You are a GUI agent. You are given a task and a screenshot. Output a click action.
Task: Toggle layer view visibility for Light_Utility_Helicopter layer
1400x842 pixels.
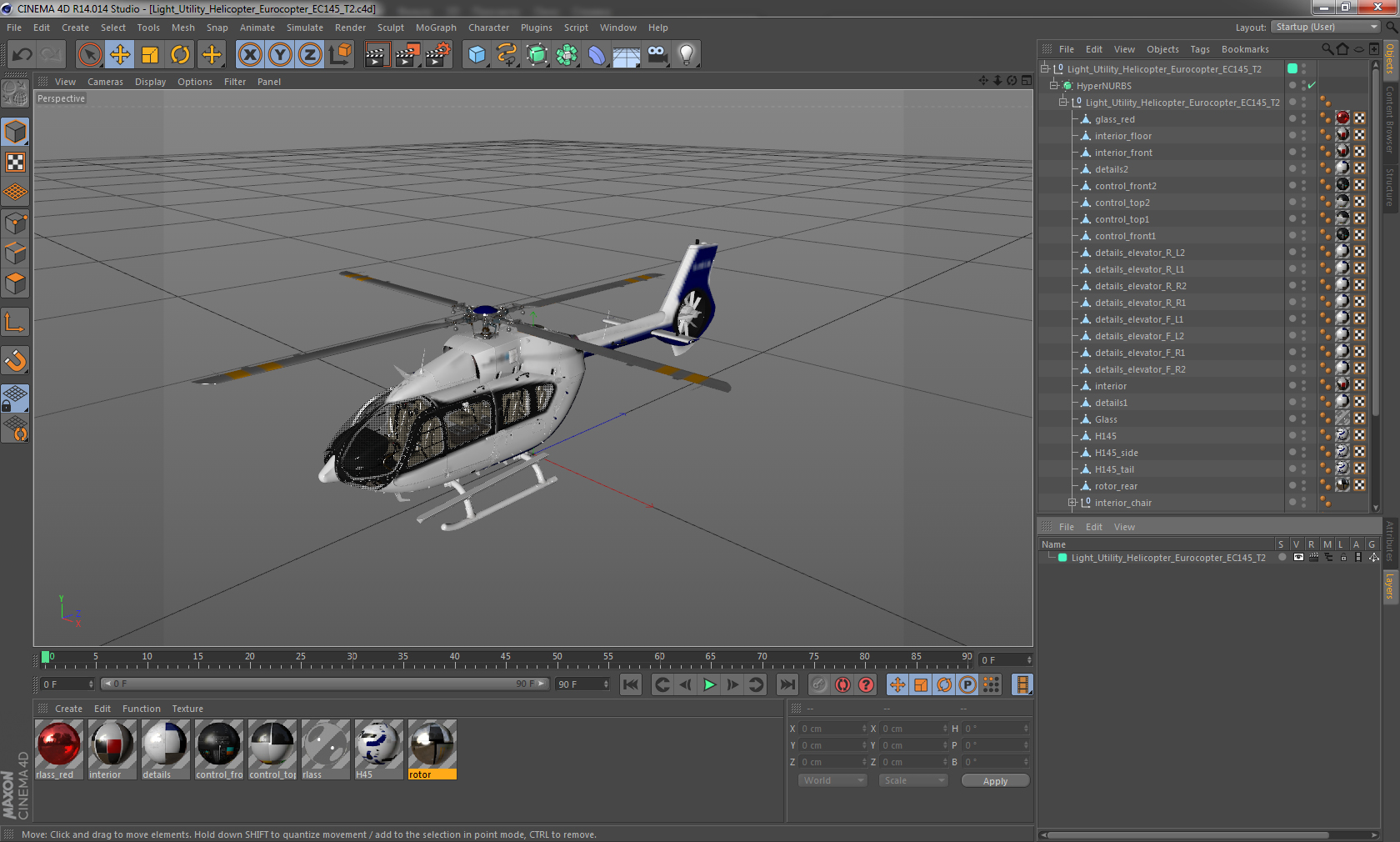click(x=1298, y=558)
